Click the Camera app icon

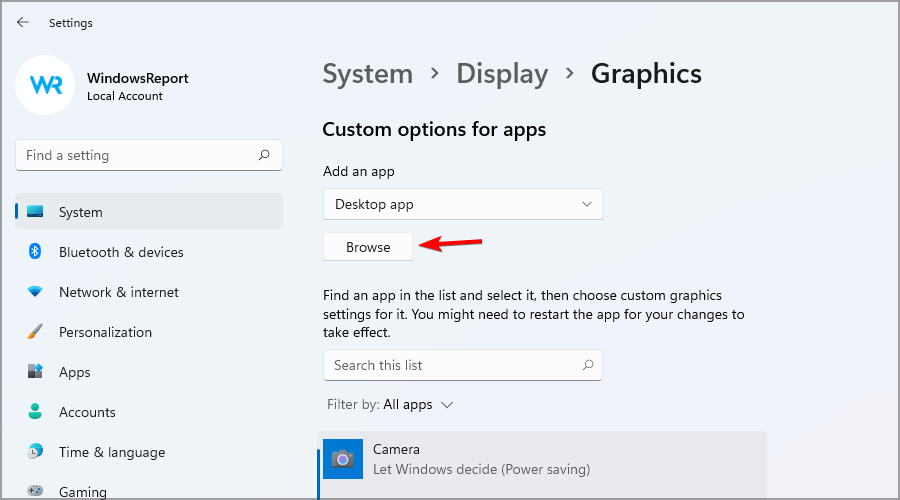pyautogui.click(x=343, y=459)
